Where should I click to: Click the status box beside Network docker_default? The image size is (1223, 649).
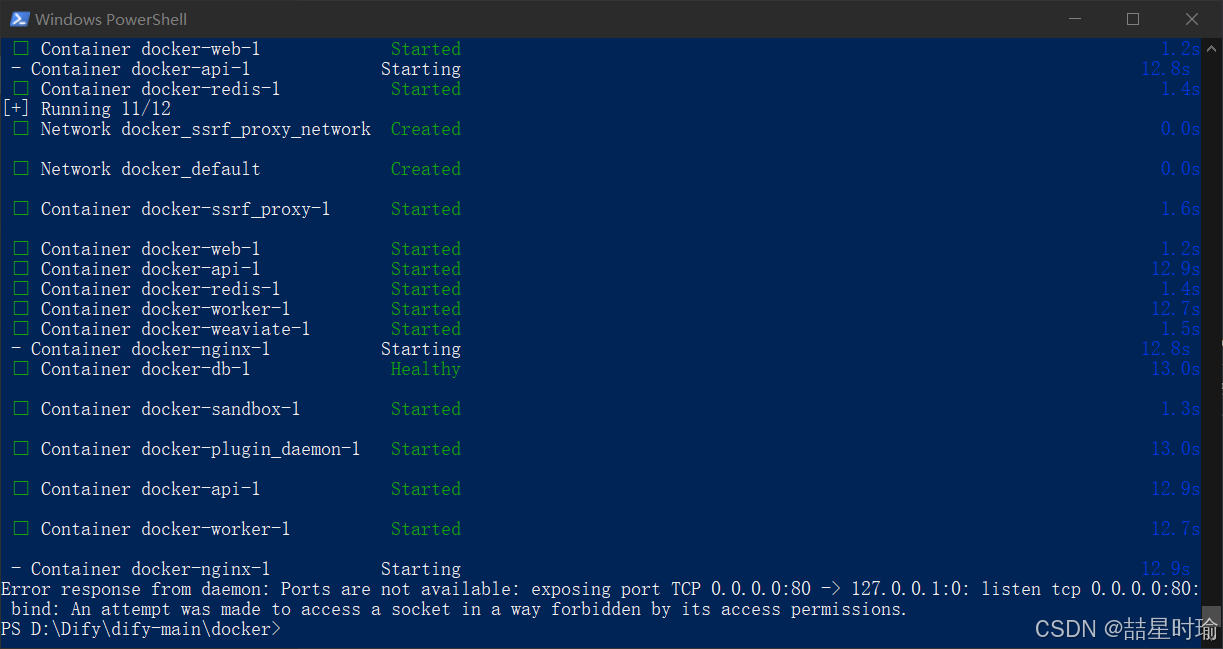coord(21,169)
